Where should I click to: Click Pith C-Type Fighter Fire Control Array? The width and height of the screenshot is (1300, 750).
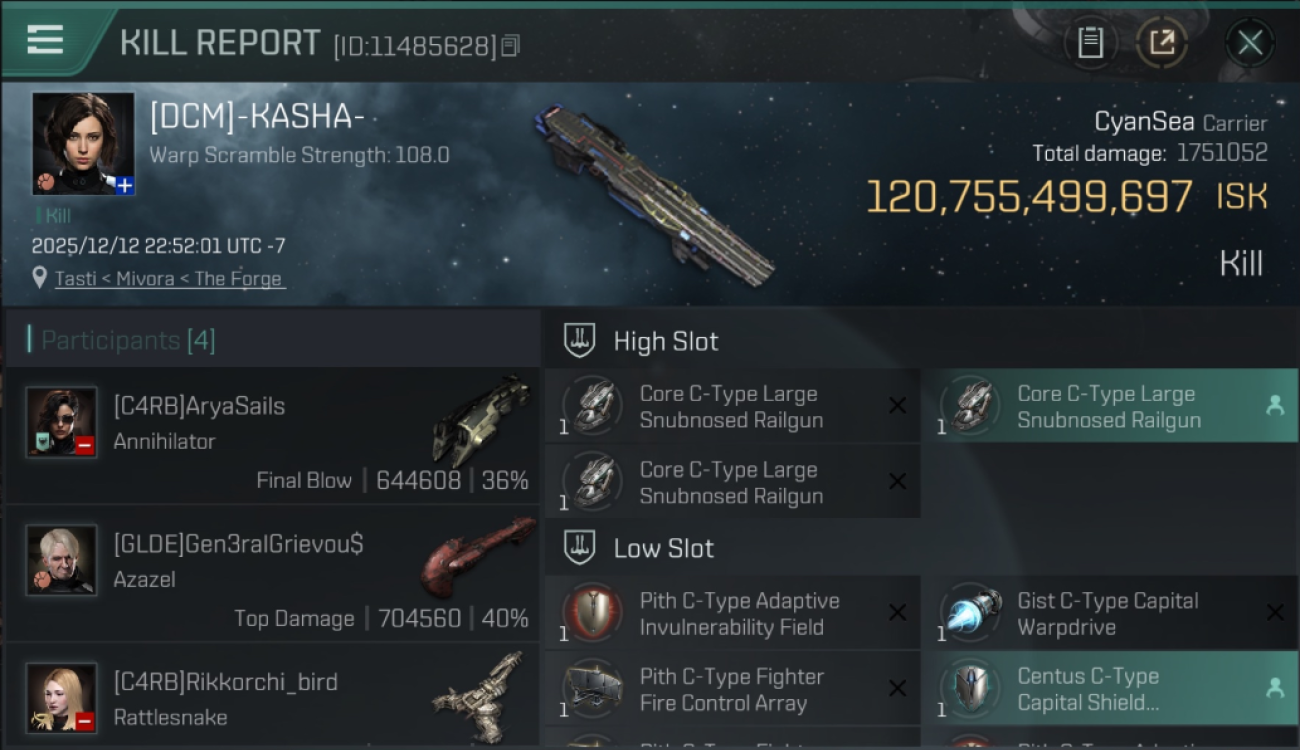pyautogui.click(x=732, y=689)
